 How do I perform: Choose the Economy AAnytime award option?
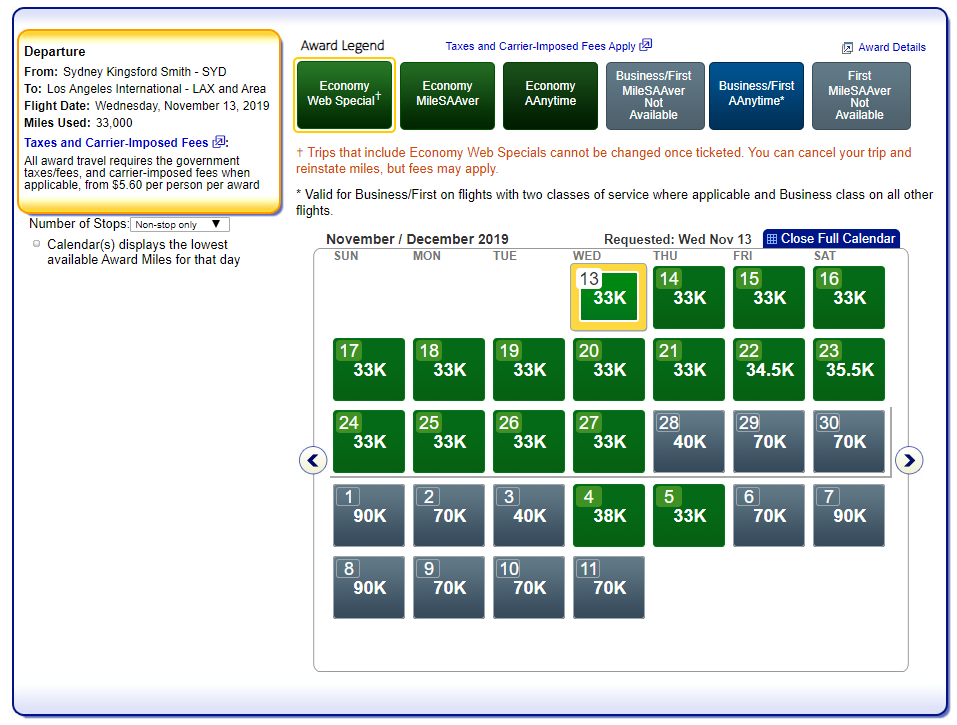point(550,95)
